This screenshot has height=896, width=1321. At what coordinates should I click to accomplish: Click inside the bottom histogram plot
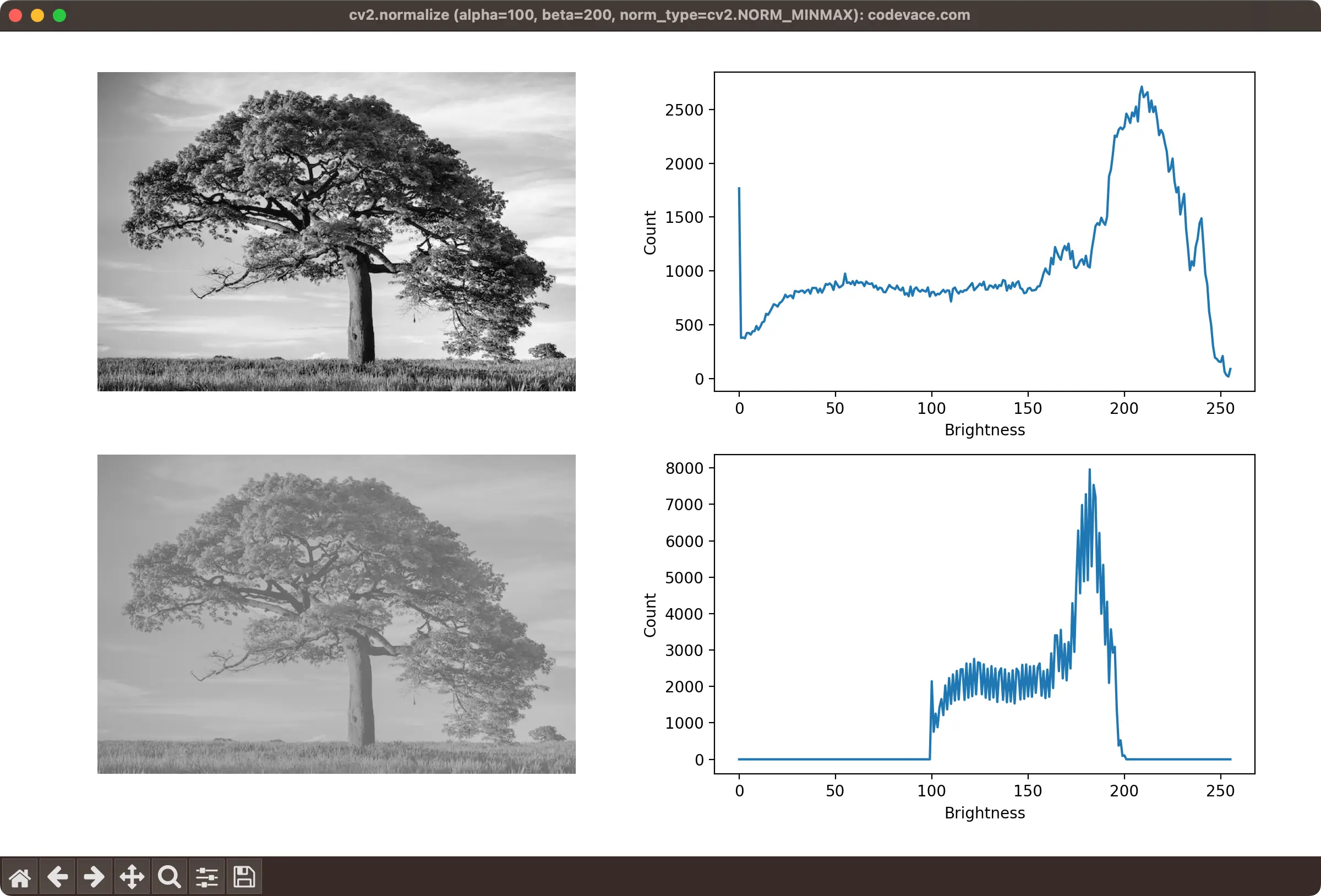(x=984, y=614)
